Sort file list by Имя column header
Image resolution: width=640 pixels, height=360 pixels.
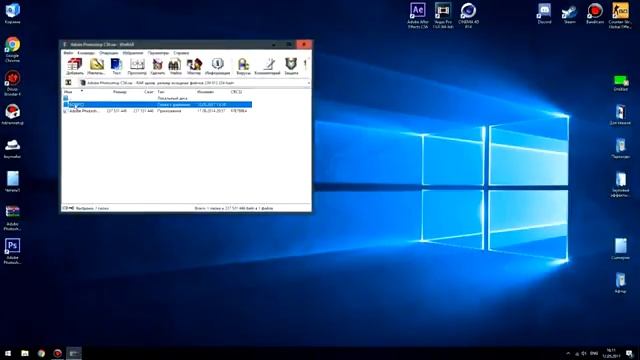[x=68, y=92]
